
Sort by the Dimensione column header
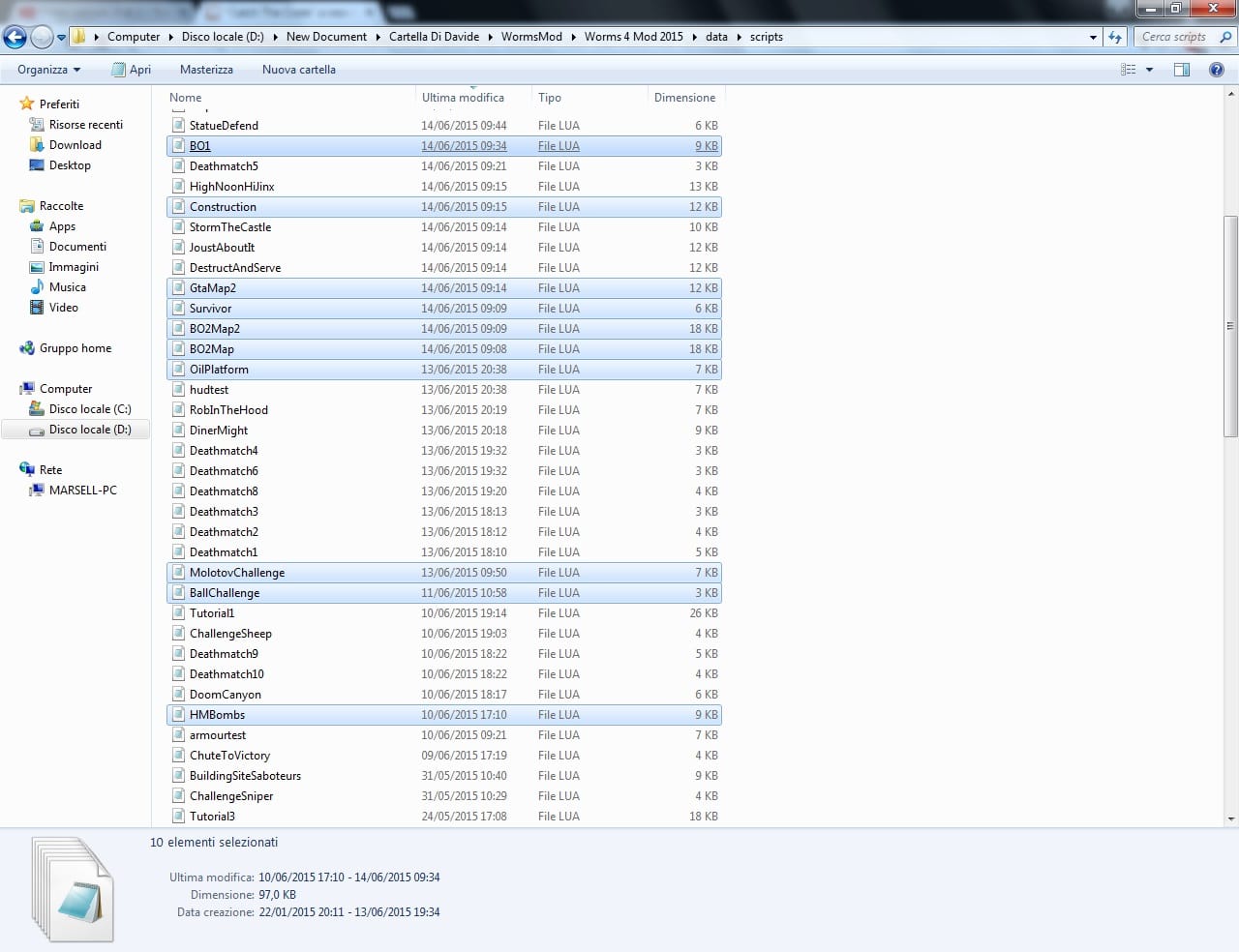click(685, 98)
